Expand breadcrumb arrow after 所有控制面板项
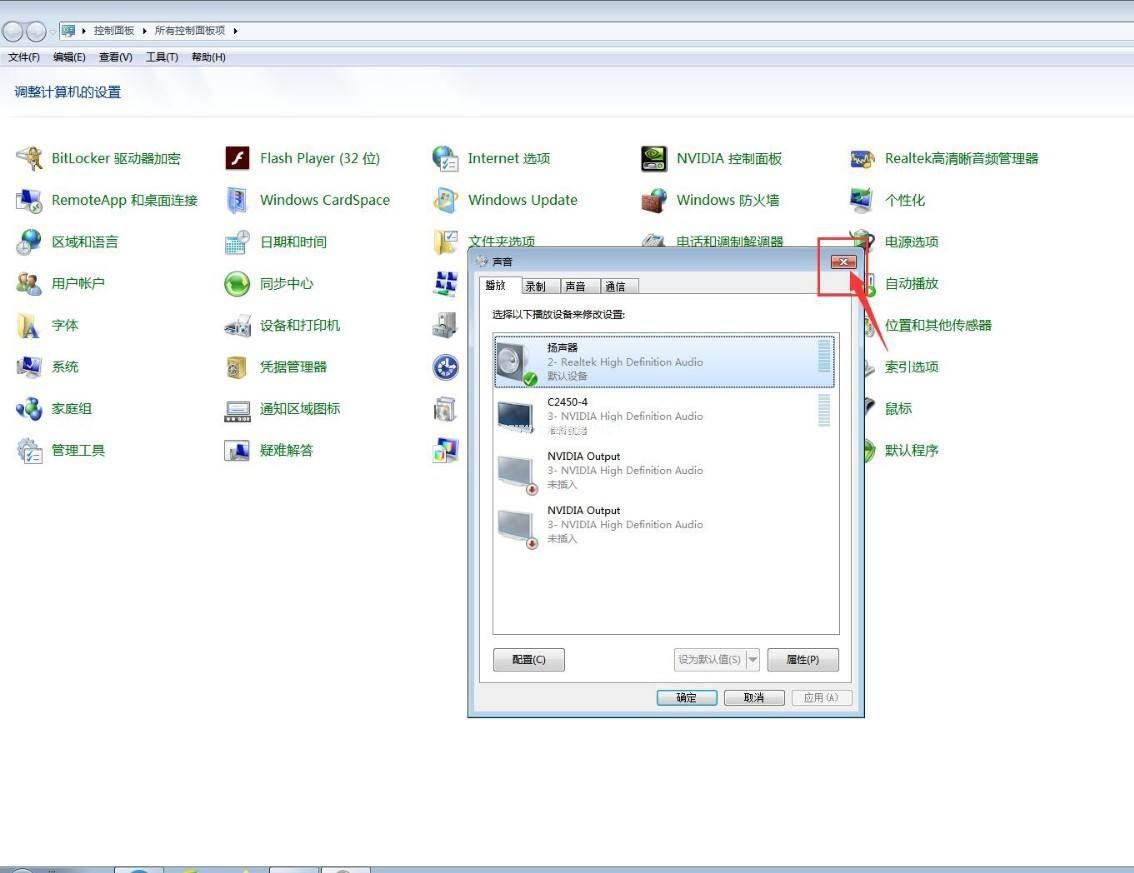Screen dimensions: 1134x873 coord(235,30)
